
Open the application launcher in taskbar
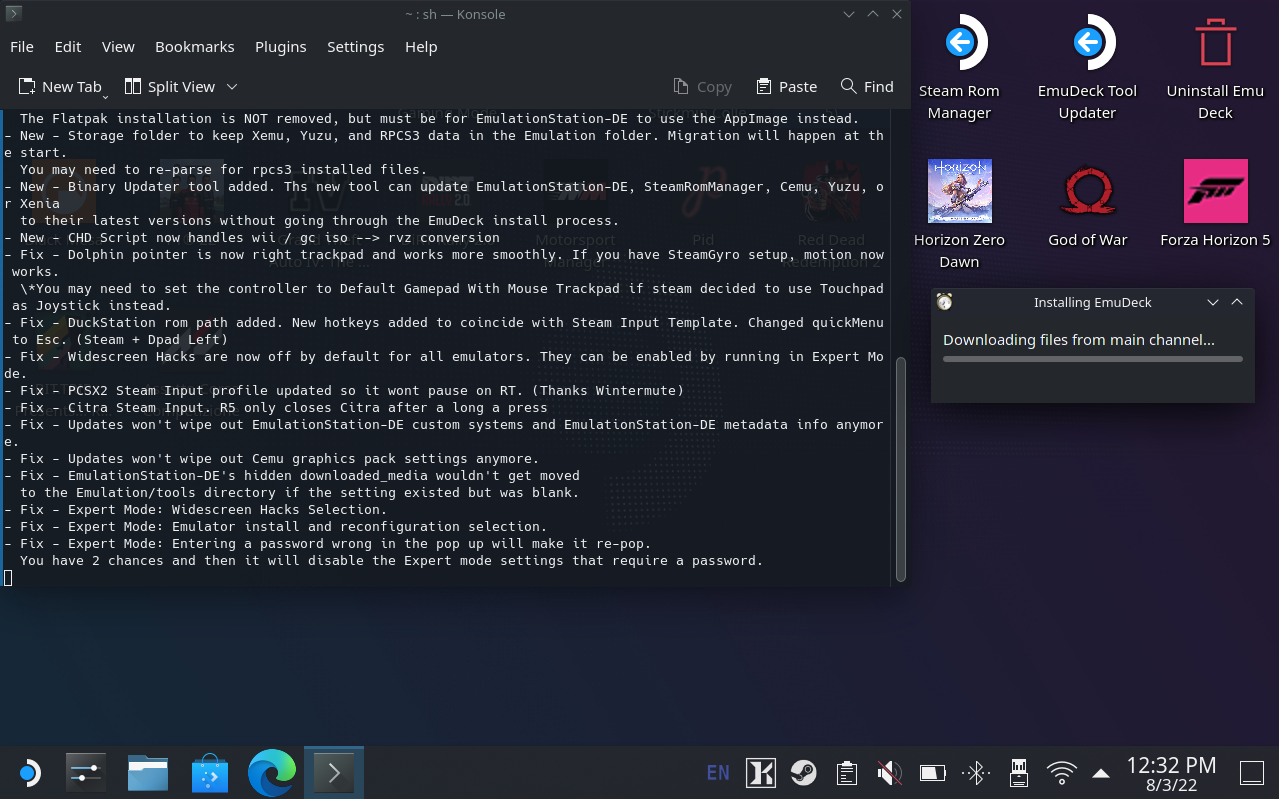point(29,772)
